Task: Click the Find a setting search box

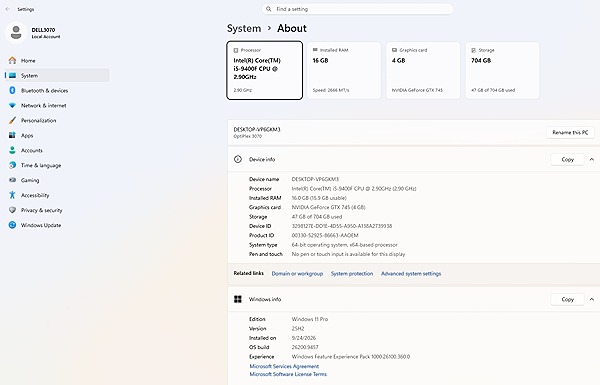Action: pos(357,9)
